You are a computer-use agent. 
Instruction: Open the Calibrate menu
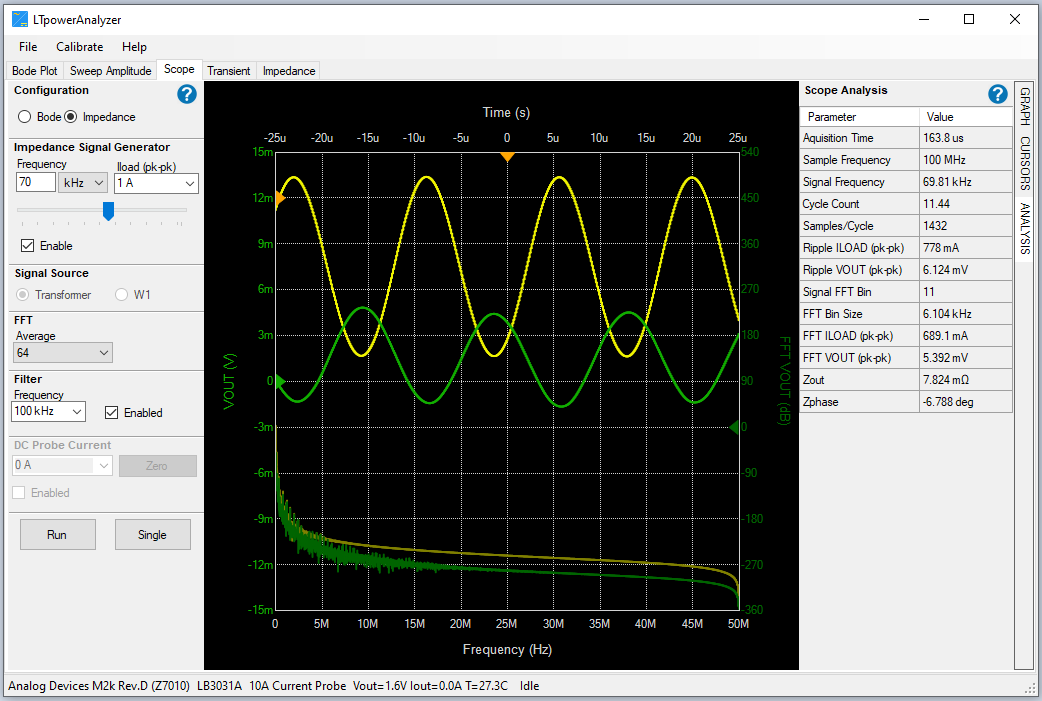pyautogui.click(x=79, y=47)
